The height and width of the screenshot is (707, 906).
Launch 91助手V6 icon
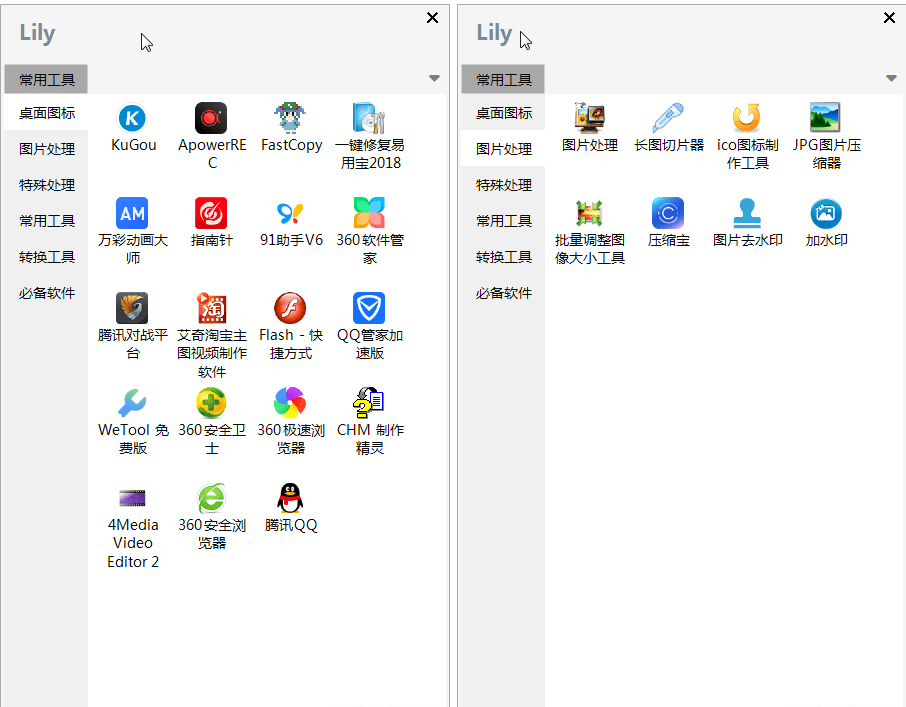point(290,213)
